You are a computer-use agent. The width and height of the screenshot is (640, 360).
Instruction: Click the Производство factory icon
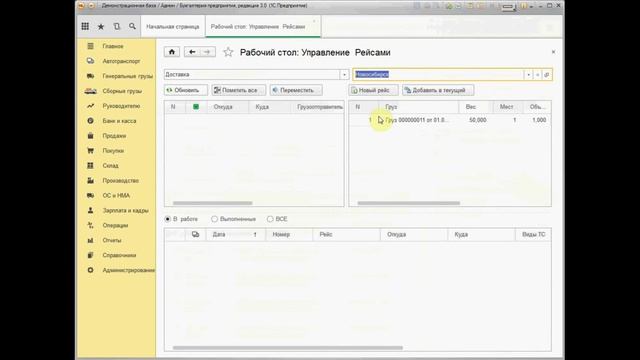[91, 180]
